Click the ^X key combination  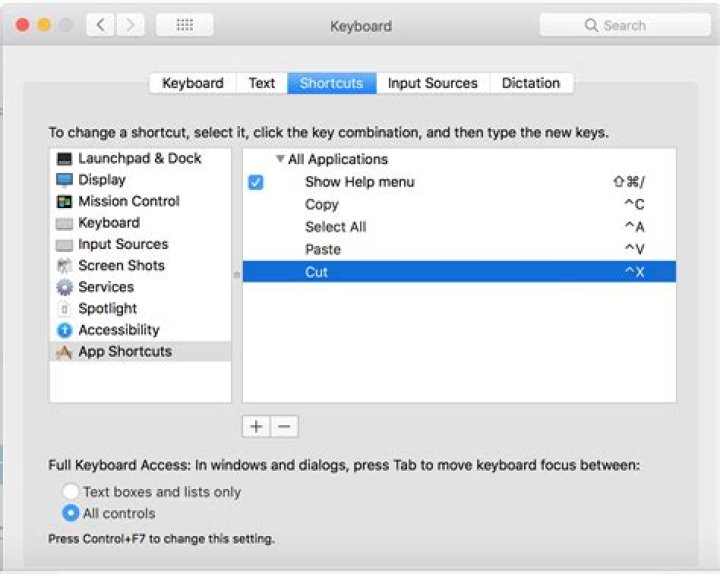pos(635,272)
